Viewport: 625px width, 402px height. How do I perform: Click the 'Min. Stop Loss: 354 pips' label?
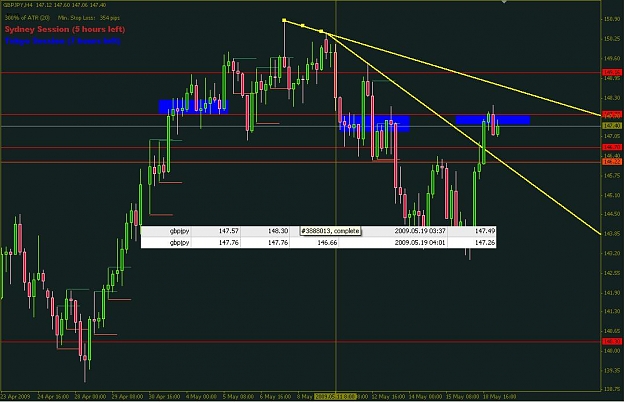click(x=88, y=18)
